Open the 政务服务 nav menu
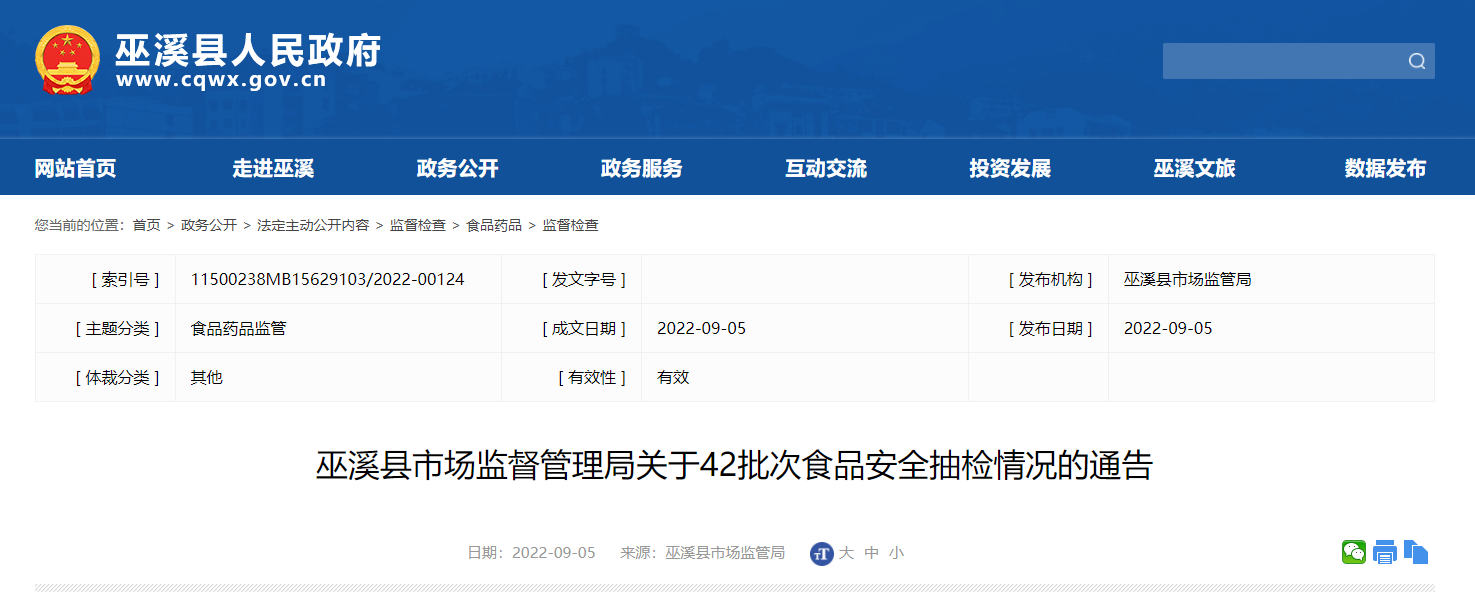 [x=641, y=169]
